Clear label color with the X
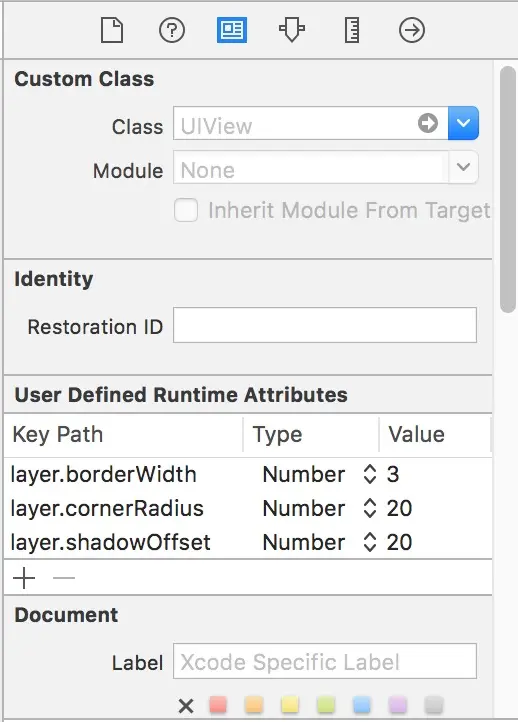The width and height of the screenshot is (518, 722). click(x=186, y=705)
